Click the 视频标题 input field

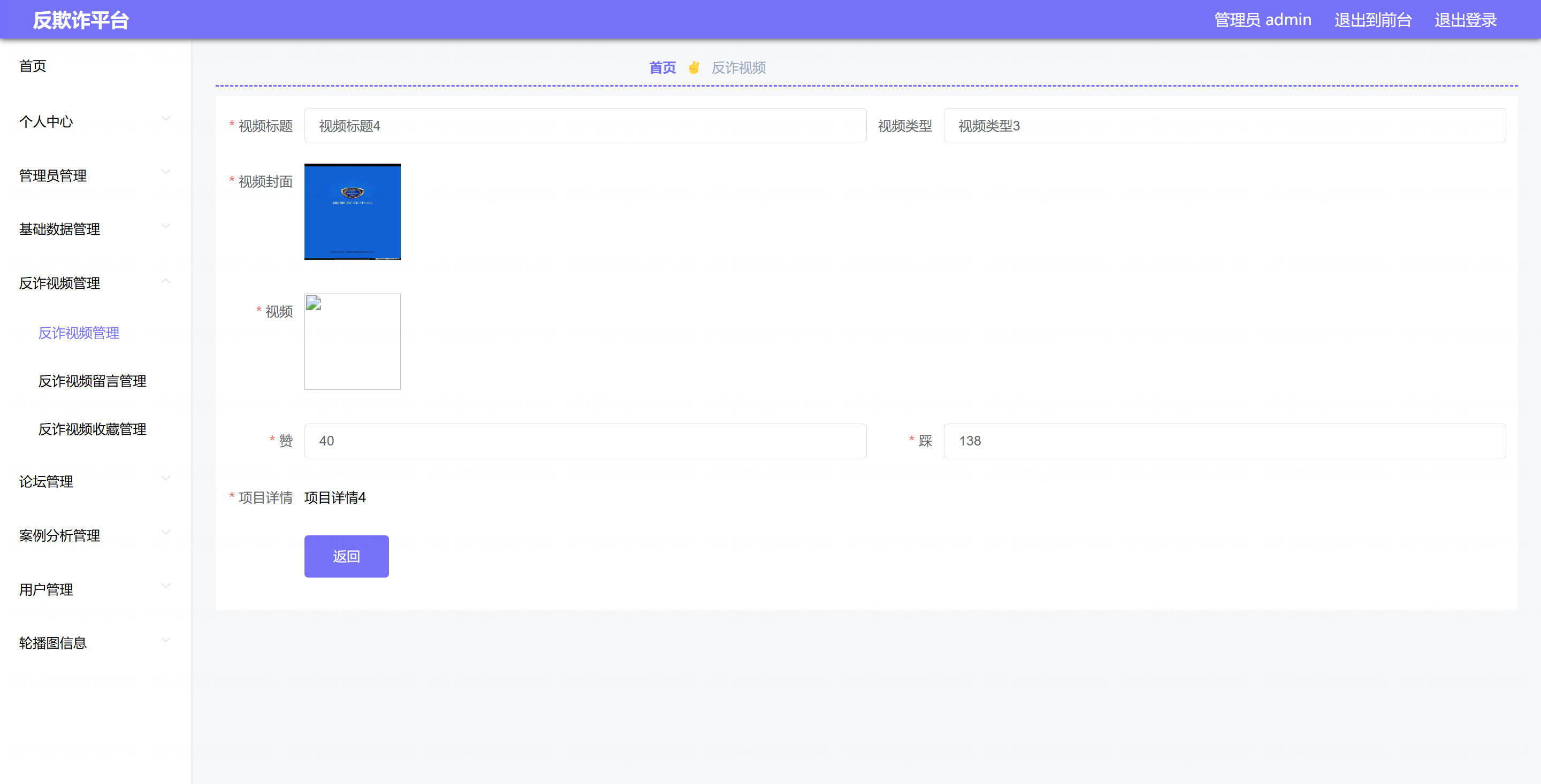pyautogui.click(x=584, y=126)
